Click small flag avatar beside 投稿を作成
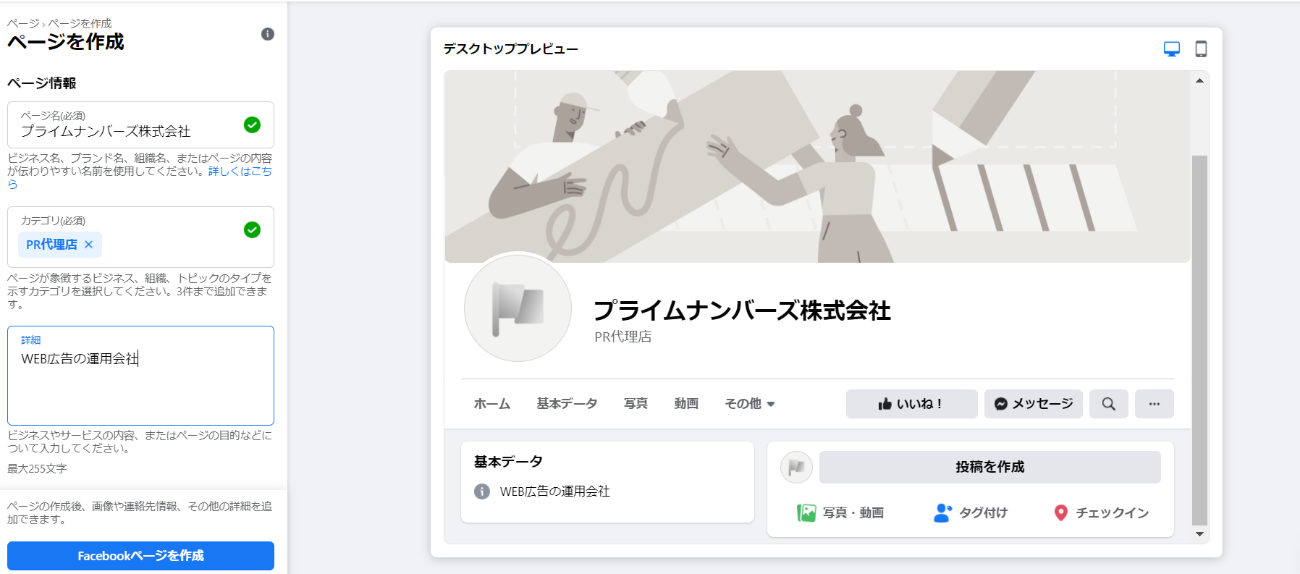Screen dimensions: 1300x574 (x=796, y=467)
